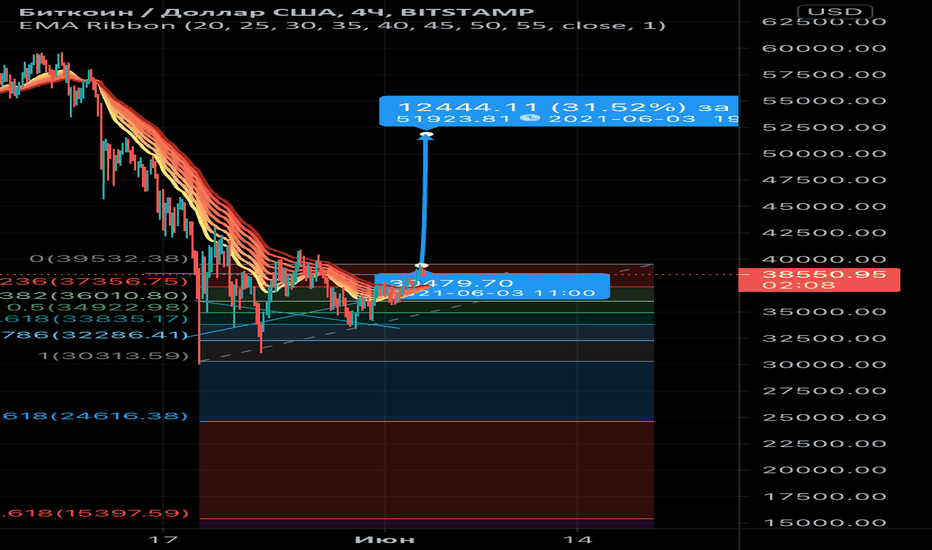Open the EMA Ribbon indicator legend
Viewport: 932px width, 550px height.
[342, 26]
